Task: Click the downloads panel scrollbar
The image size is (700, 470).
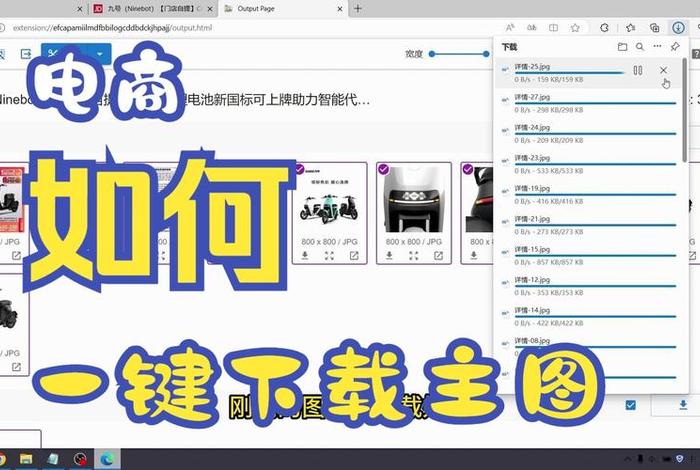Action: pos(684,110)
